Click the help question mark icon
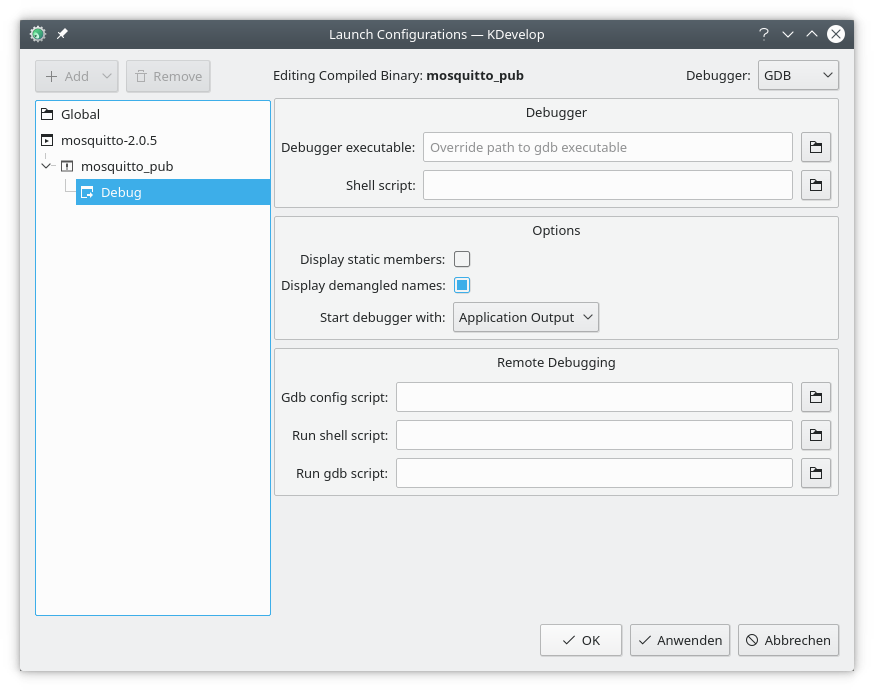The height and width of the screenshot is (691, 874). click(x=764, y=34)
